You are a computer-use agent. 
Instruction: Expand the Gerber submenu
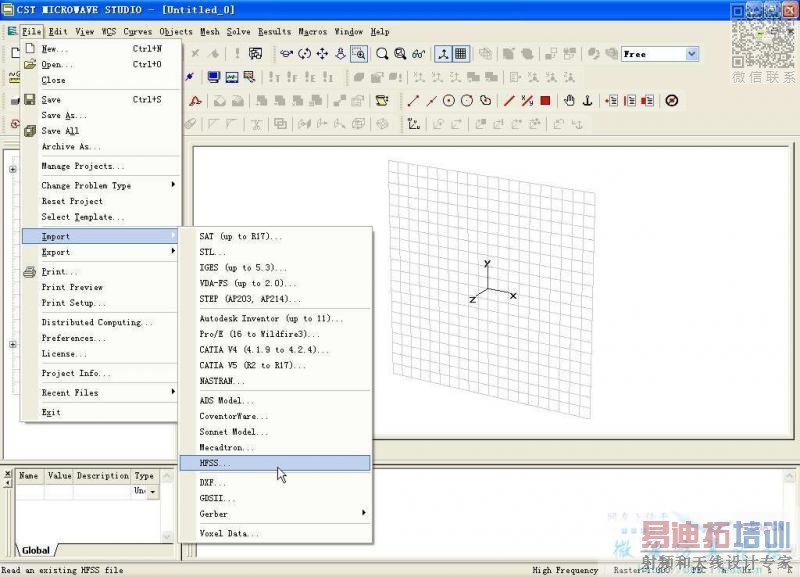click(x=275, y=514)
